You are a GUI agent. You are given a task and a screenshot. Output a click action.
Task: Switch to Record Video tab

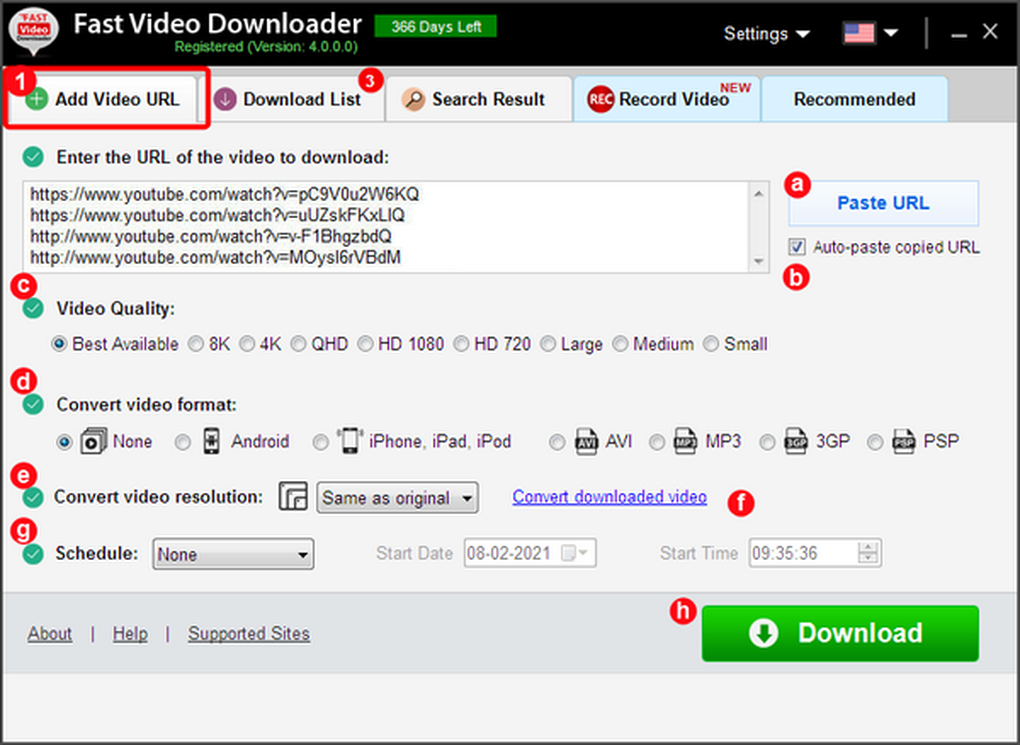pyautogui.click(x=666, y=99)
